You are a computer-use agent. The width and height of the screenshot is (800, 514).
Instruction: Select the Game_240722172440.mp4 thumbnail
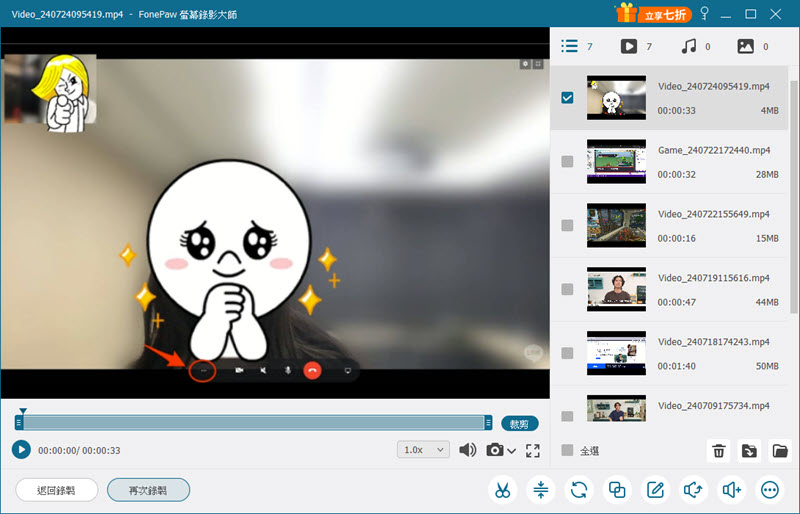(616, 161)
